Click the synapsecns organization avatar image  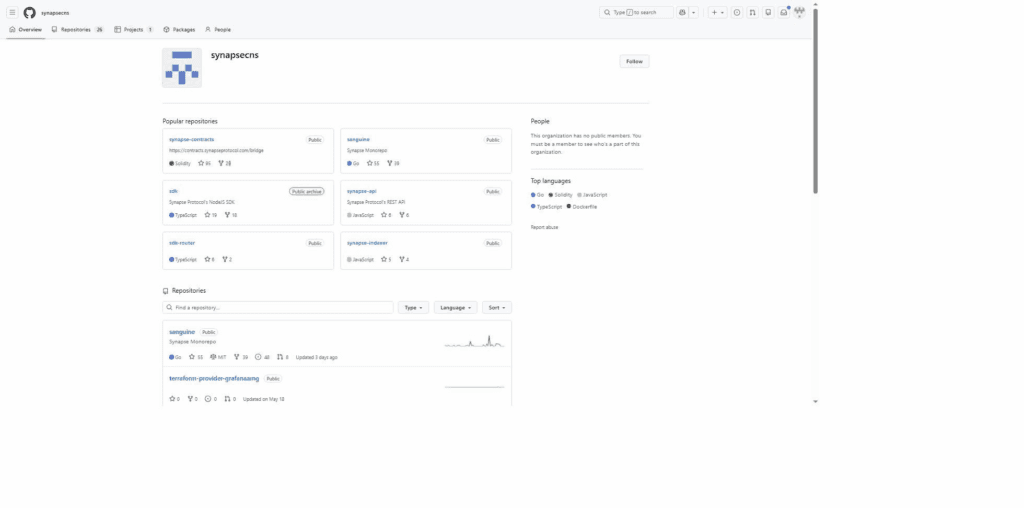[x=182, y=67]
